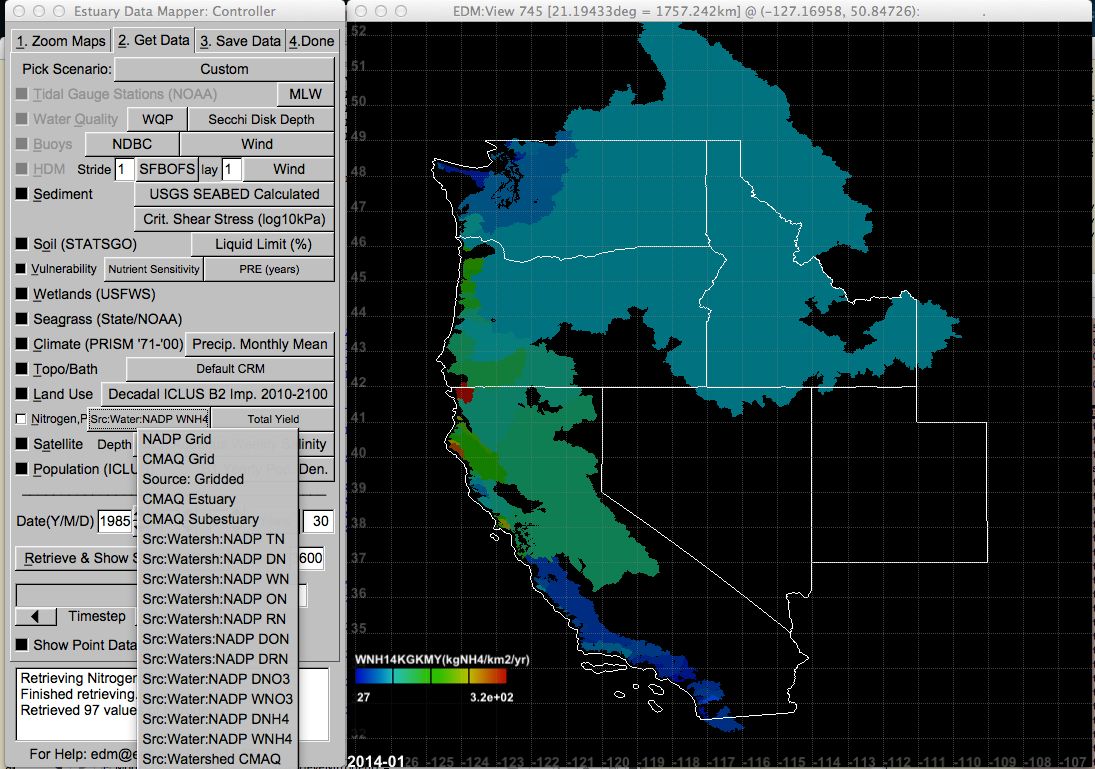
Task: Toggle the Sediment checkbox
Action: (x=22, y=194)
